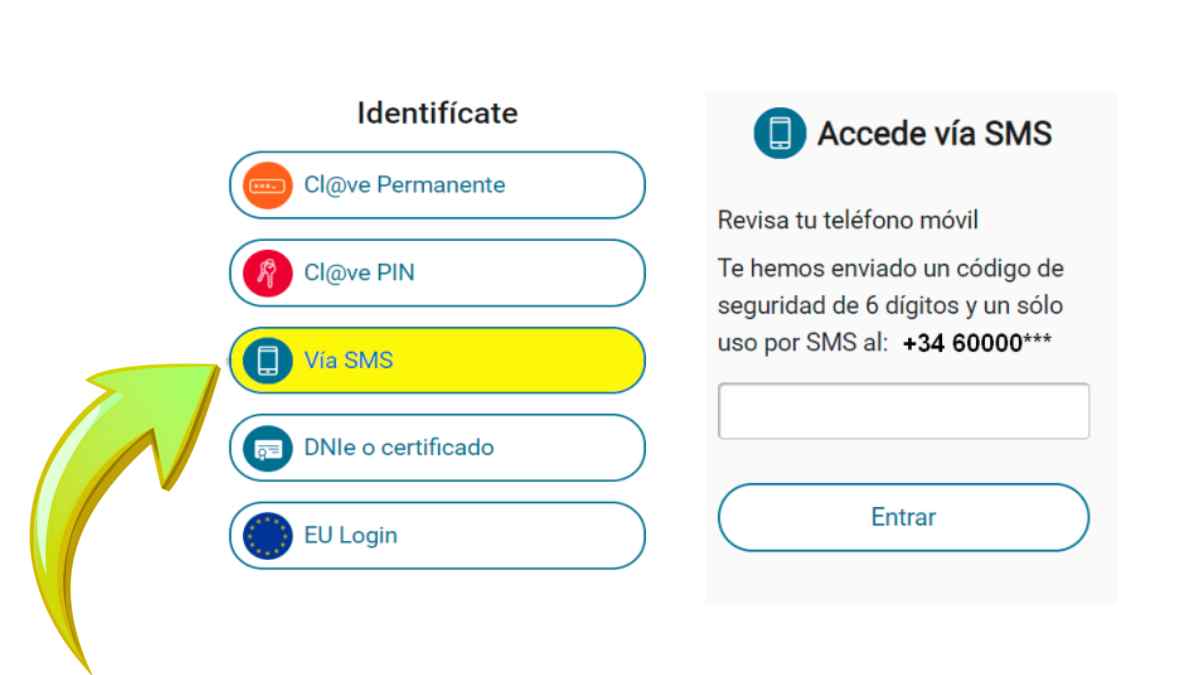
Task: Choose the highlighted Vía SMS option
Action: pyautogui.click(x=437, y=360)
